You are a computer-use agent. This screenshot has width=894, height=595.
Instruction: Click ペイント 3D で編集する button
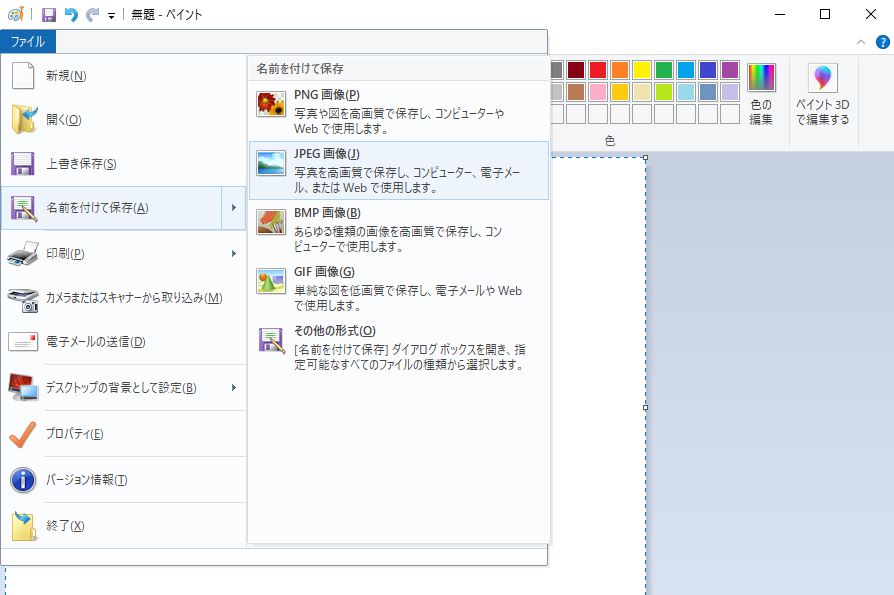(x=822, y=94)
